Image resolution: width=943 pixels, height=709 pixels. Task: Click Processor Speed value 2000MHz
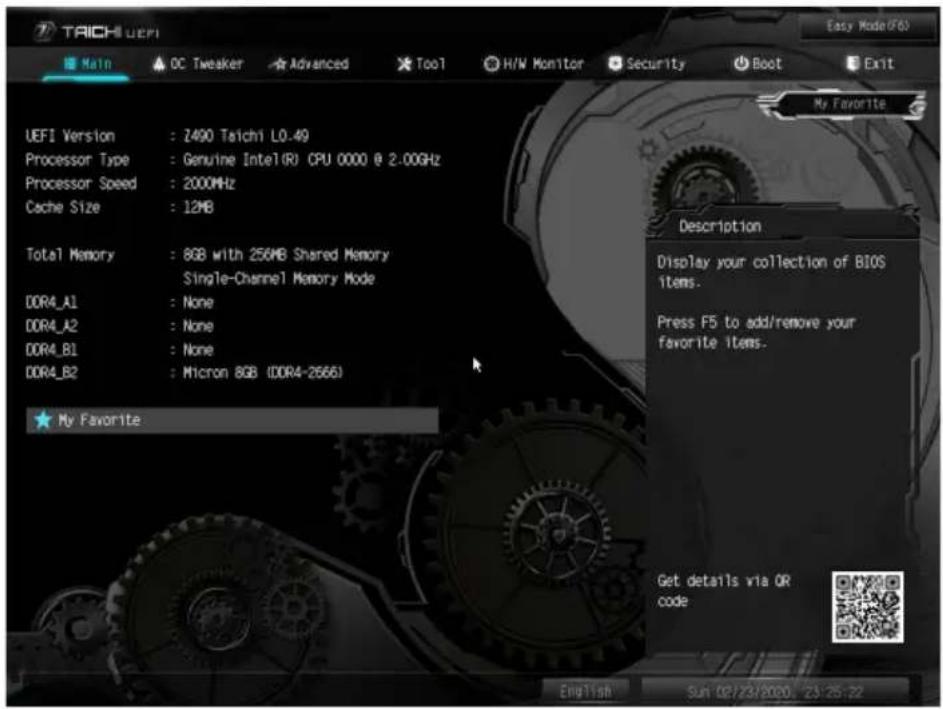pyautogui.click(x=209, y=183)
